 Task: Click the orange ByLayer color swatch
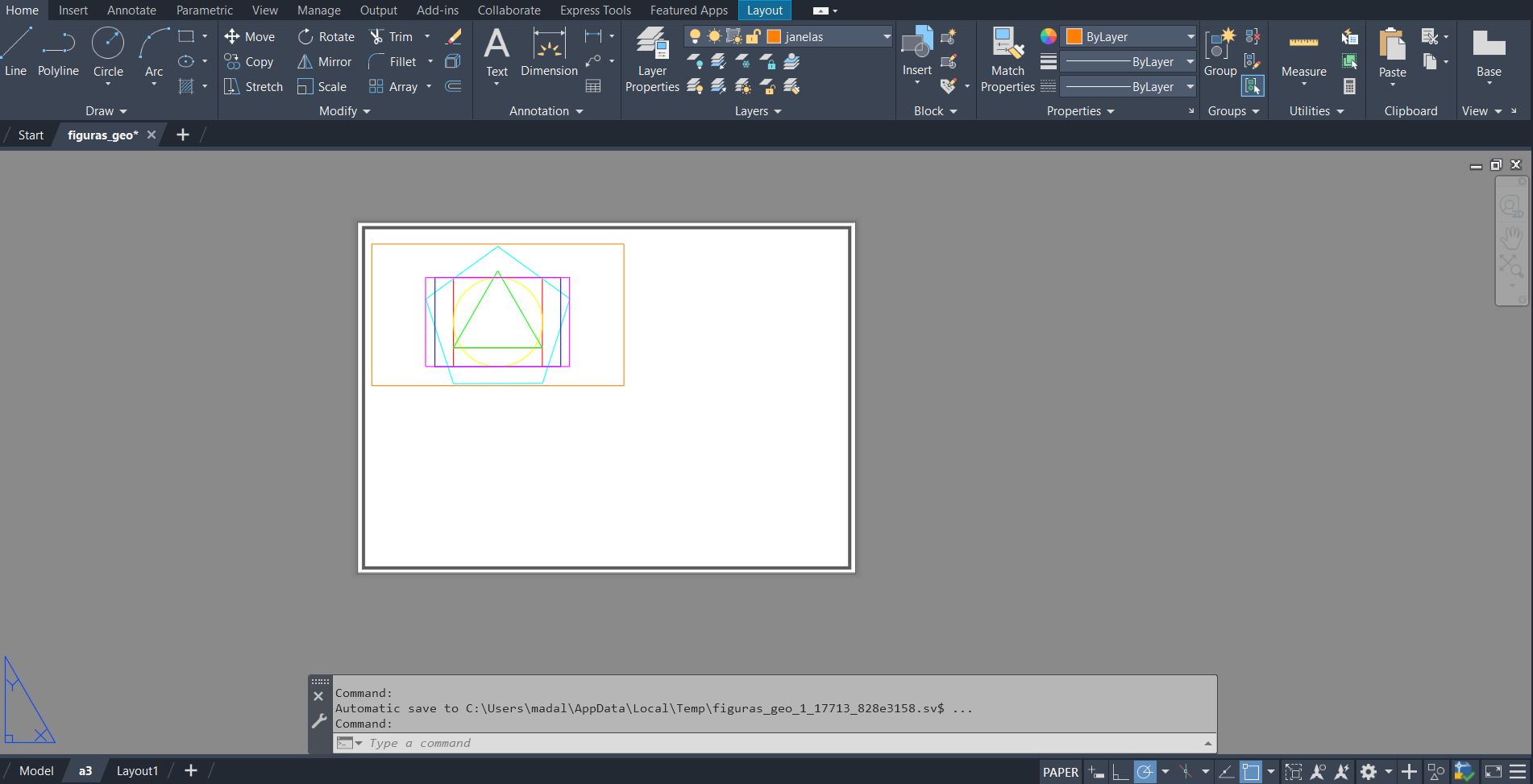click(1074, 36)
